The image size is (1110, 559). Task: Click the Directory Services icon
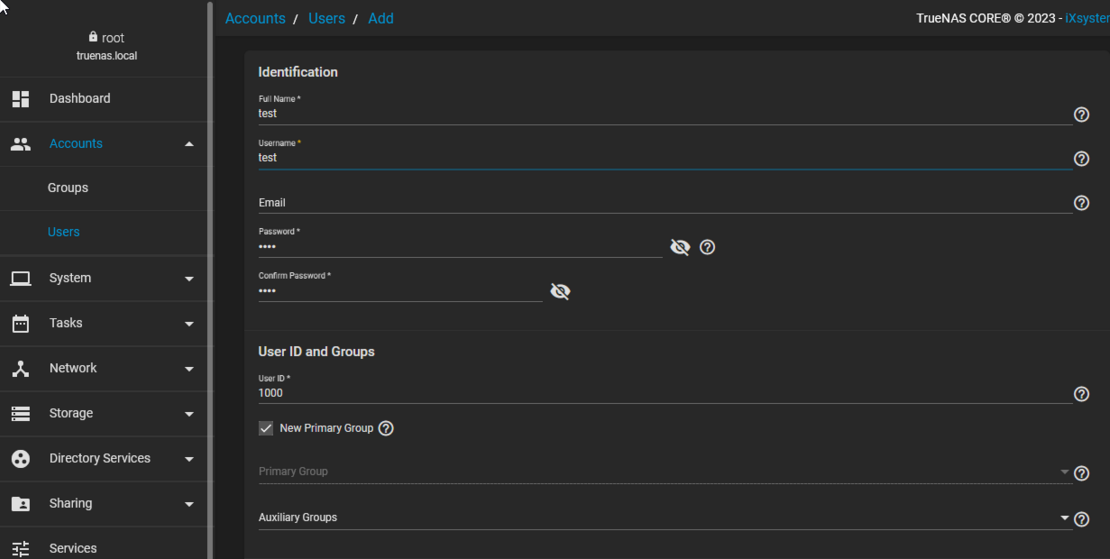(21, 459)
